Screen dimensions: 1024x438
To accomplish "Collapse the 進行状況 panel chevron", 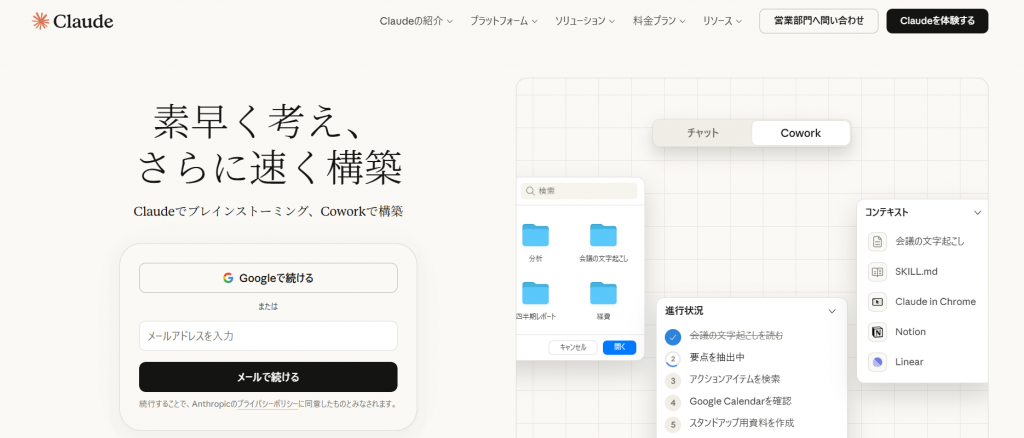I will tap(831, 311).
